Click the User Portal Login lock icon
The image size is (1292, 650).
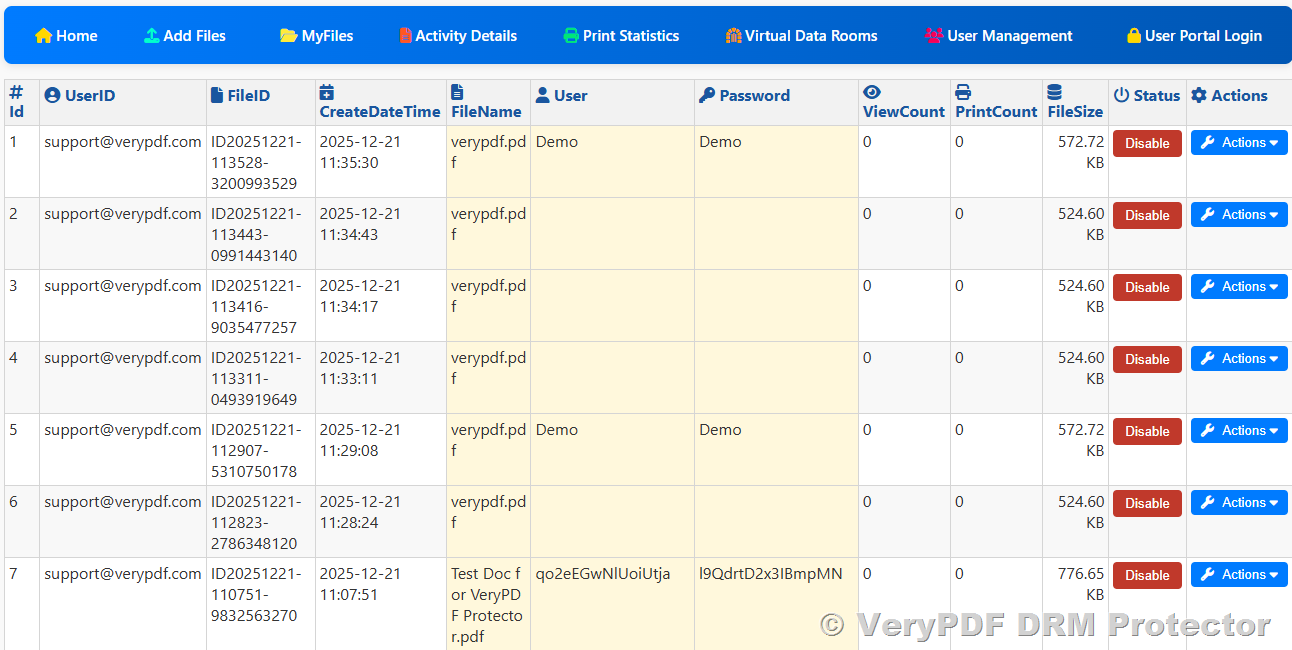(x=1134, y=36)
